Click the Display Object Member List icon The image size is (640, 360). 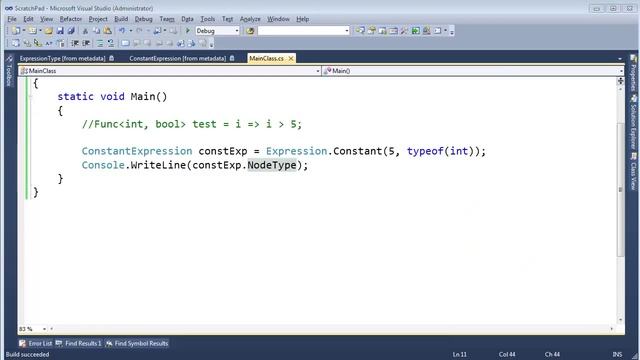click(15, 43)
